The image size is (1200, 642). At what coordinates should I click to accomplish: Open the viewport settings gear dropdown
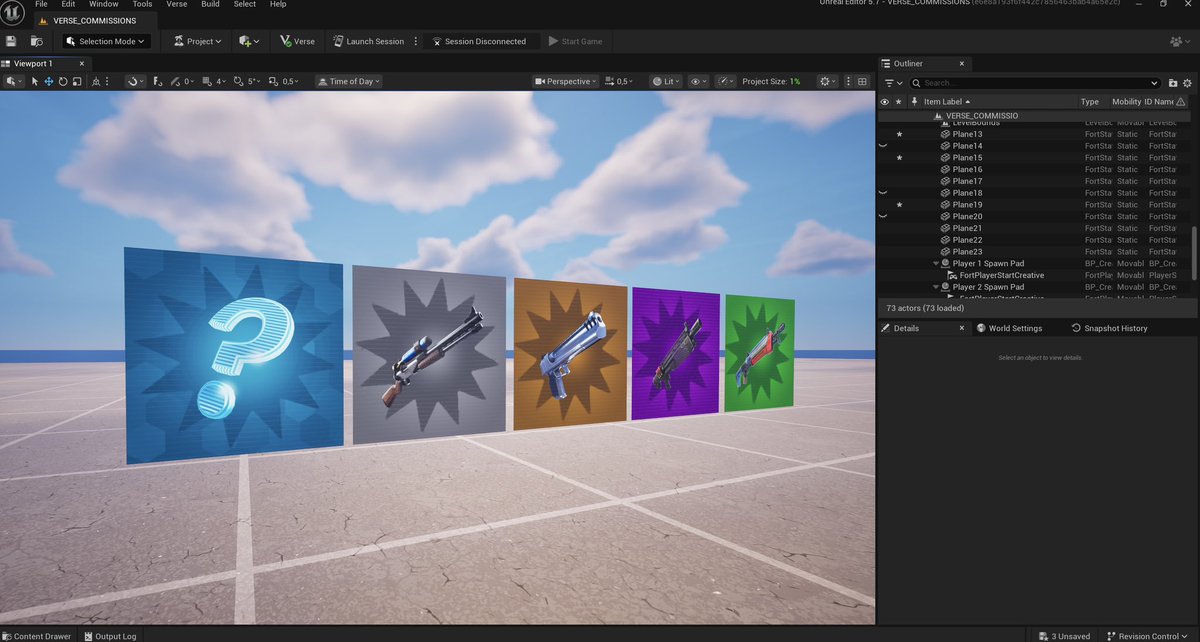pos(828,81)
